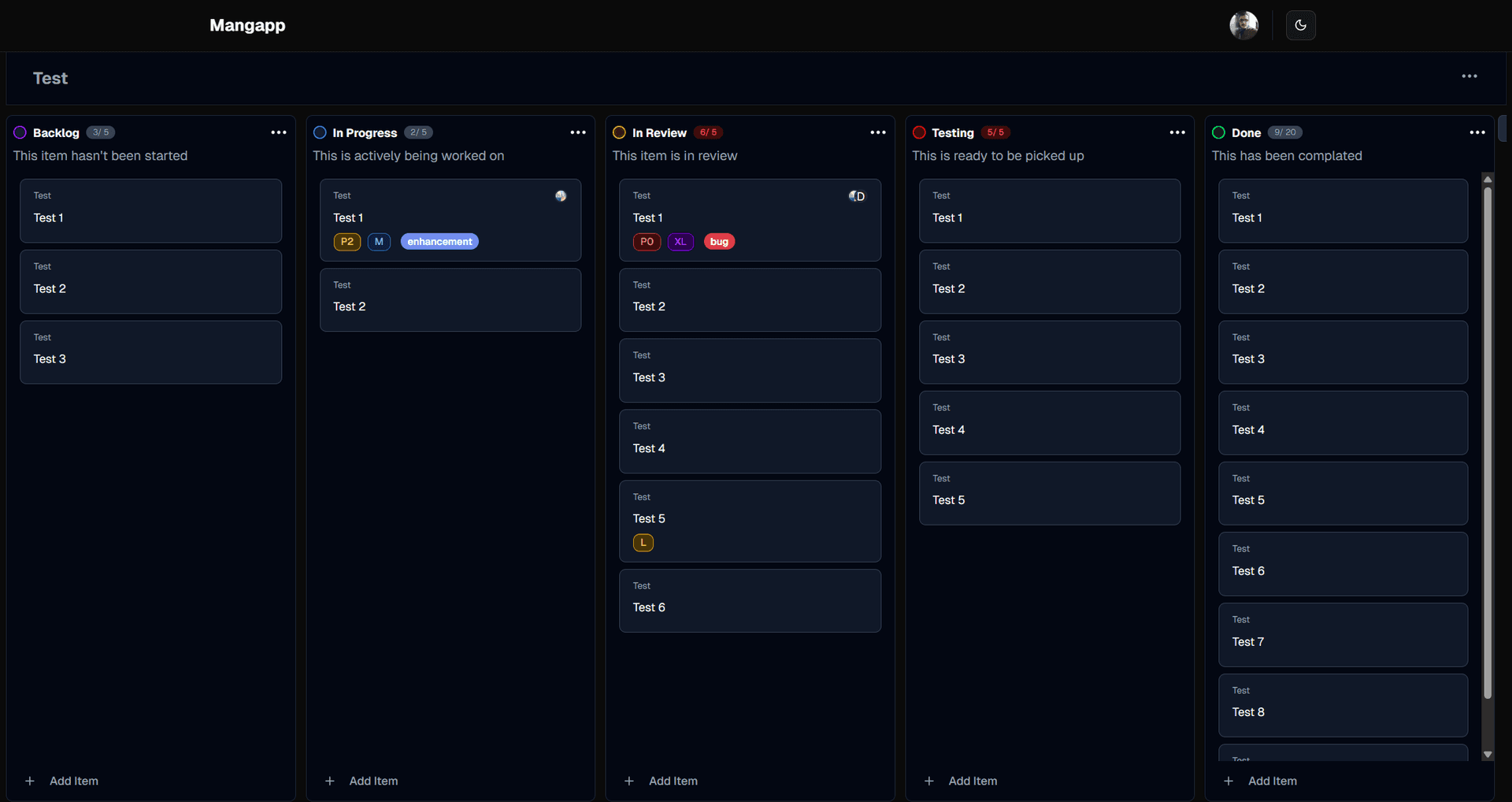
Task: Open the Backlog column menu
Action: click(279, 132)
